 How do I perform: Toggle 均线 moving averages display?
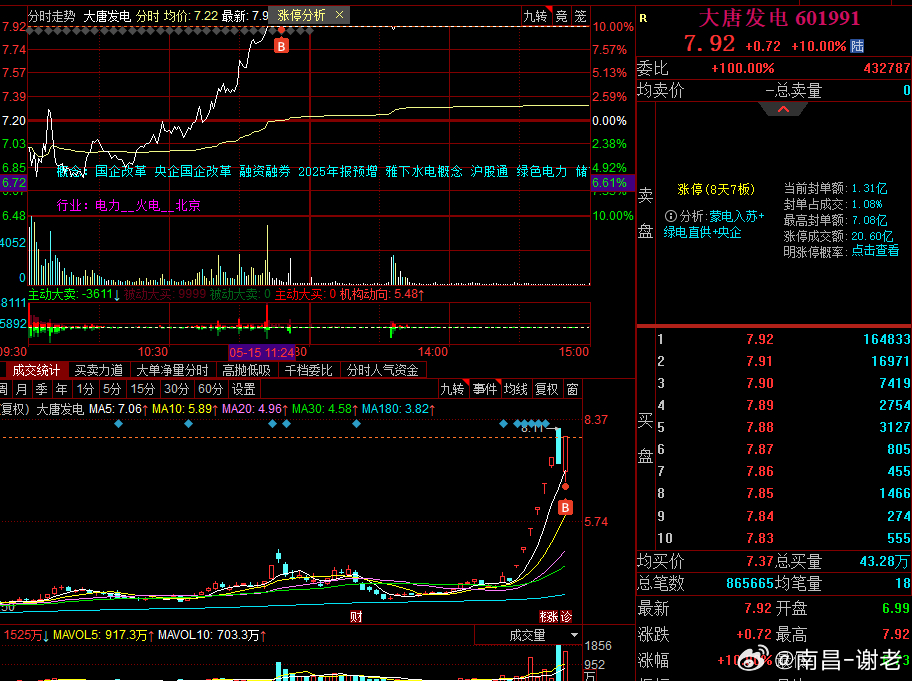pos(515,389)
